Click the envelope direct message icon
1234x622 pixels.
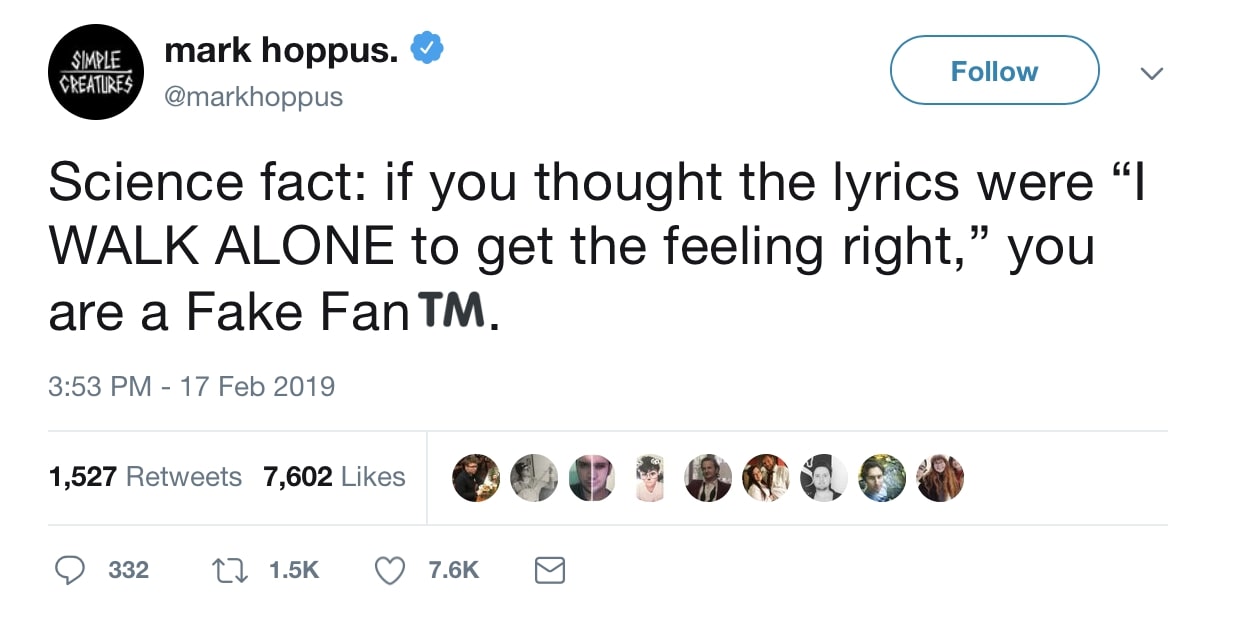[x=549, y=570]
